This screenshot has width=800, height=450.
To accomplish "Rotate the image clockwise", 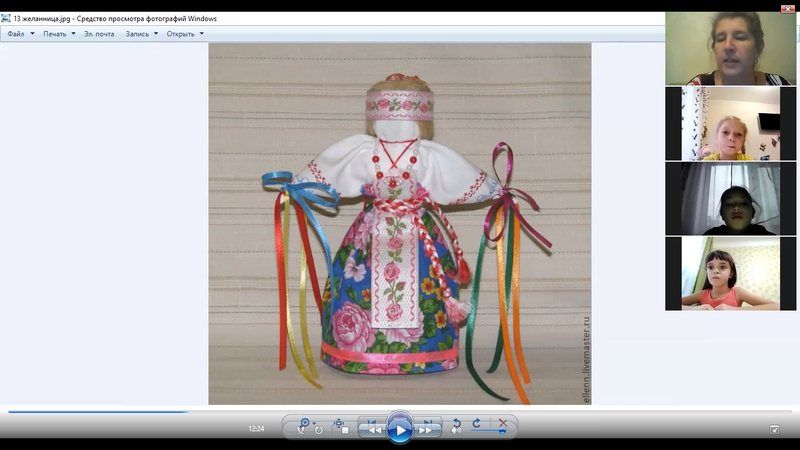I will click(x=477, y=423).
